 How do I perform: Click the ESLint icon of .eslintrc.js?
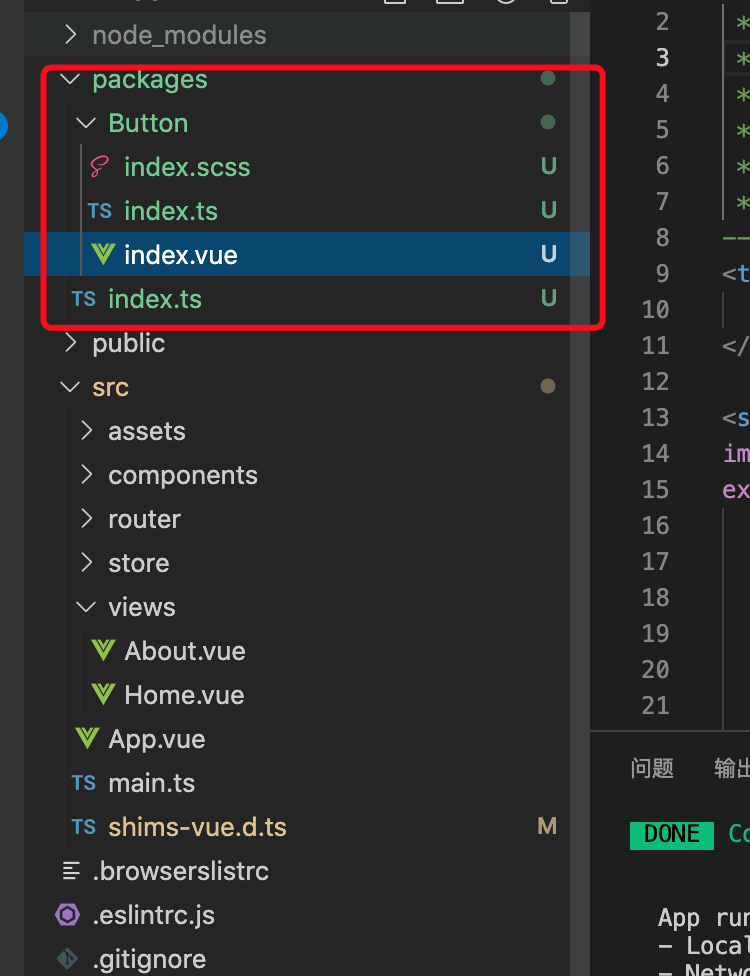68,915
